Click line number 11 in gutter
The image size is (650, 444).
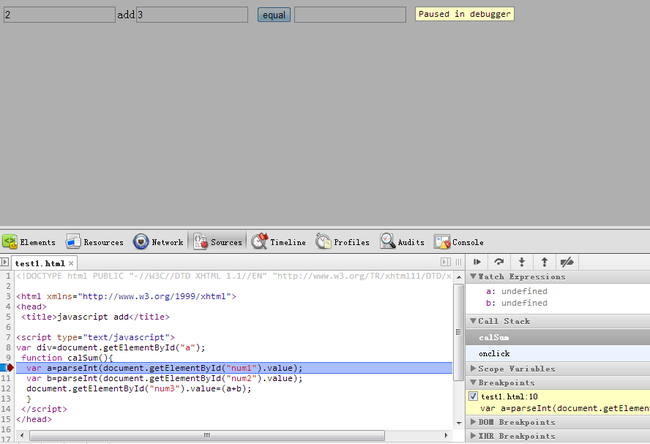coord(6,378)
